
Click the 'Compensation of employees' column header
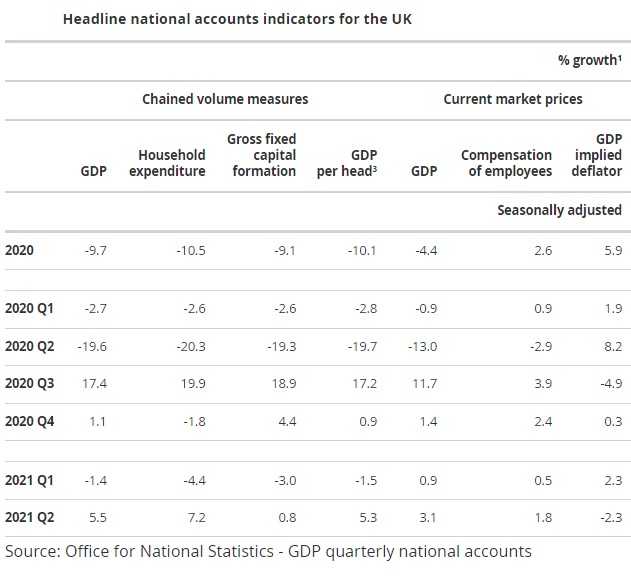pos(506,163)
